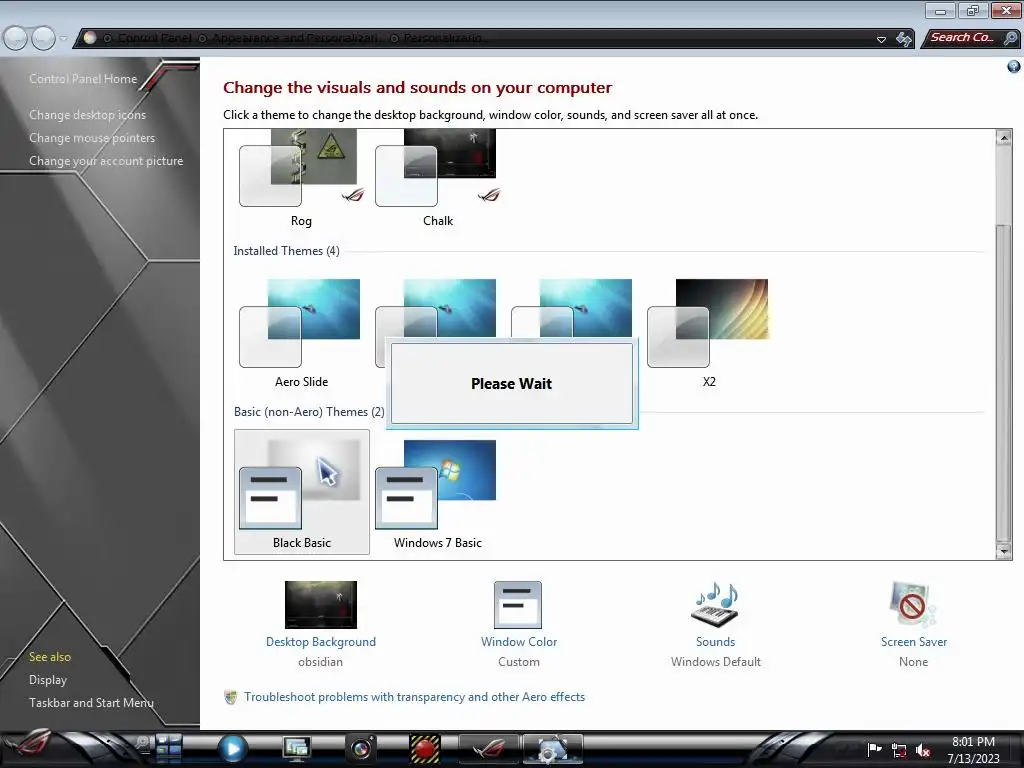Open Change mouse pointers
The image size is (1024, 768).
click(92, 138)
